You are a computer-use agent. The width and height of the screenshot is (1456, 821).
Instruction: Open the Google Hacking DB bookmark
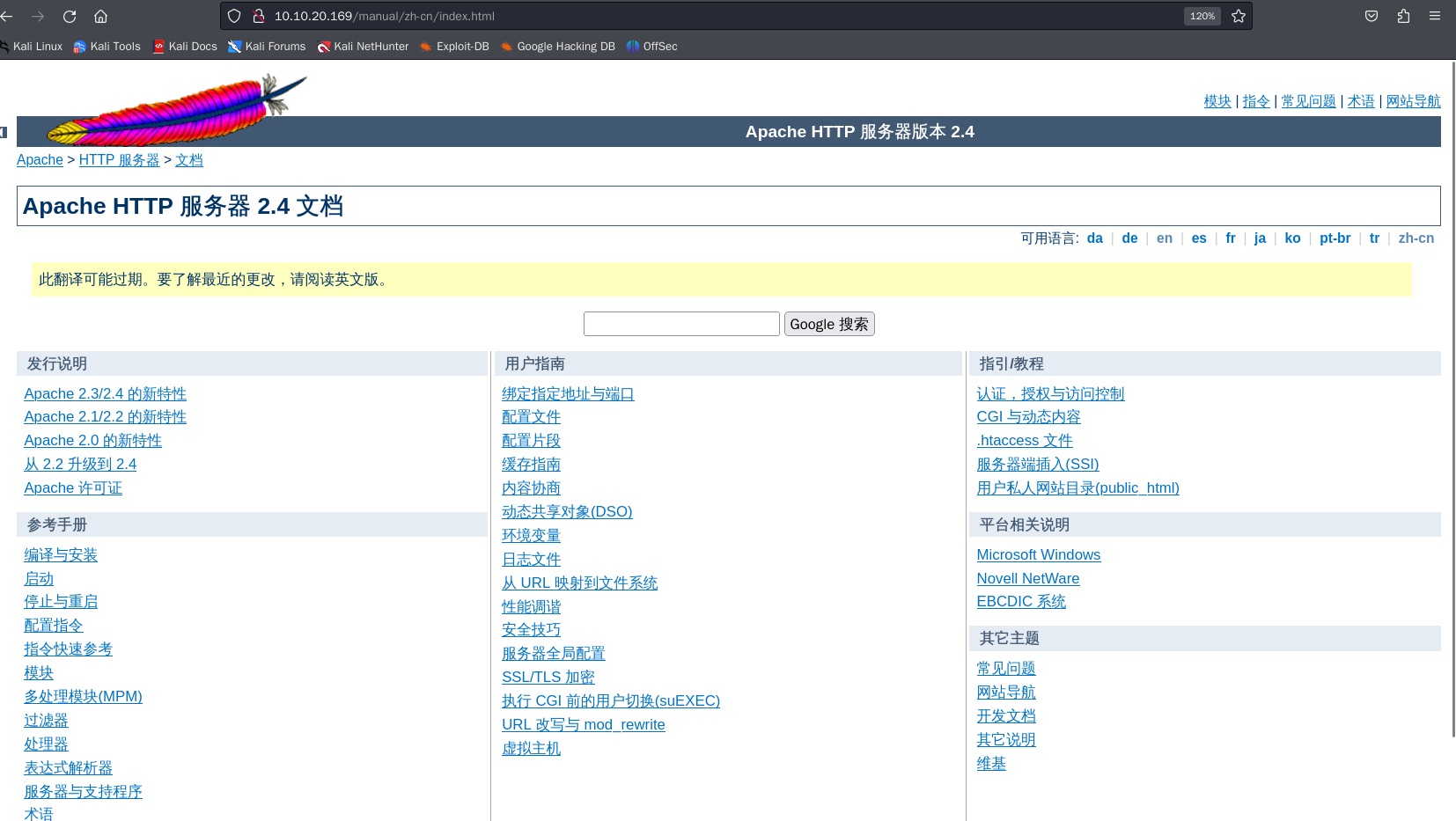click(x=558, y=47)
